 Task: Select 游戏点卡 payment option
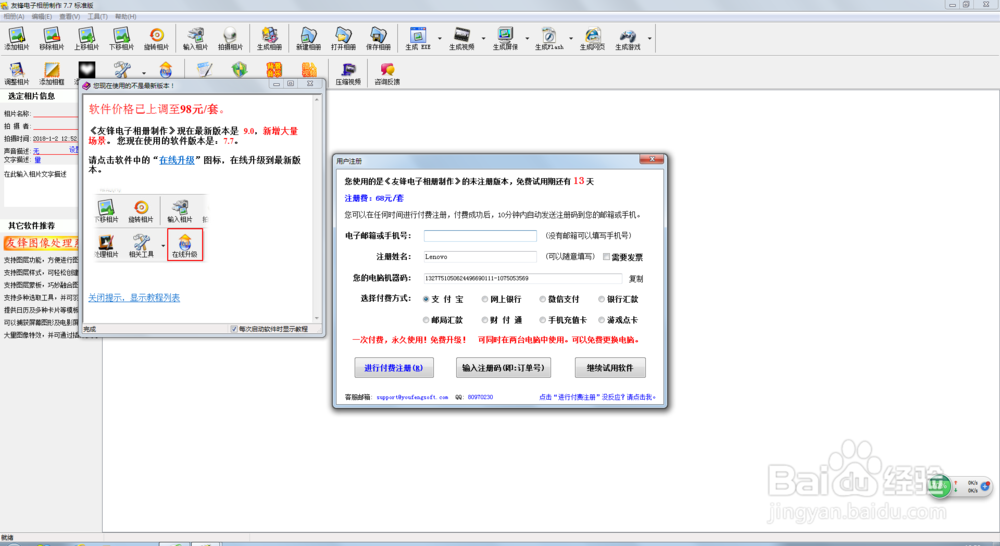pyautogui.click(x=601, y=320)
